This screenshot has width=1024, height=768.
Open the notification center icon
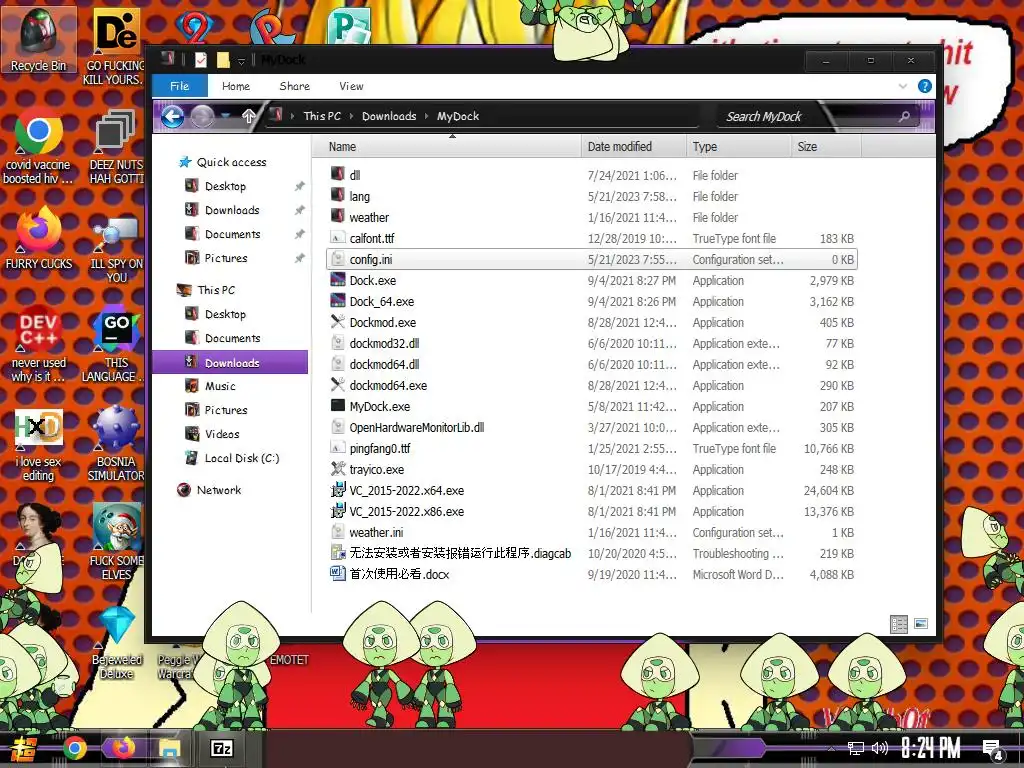[x=993, y=750]
